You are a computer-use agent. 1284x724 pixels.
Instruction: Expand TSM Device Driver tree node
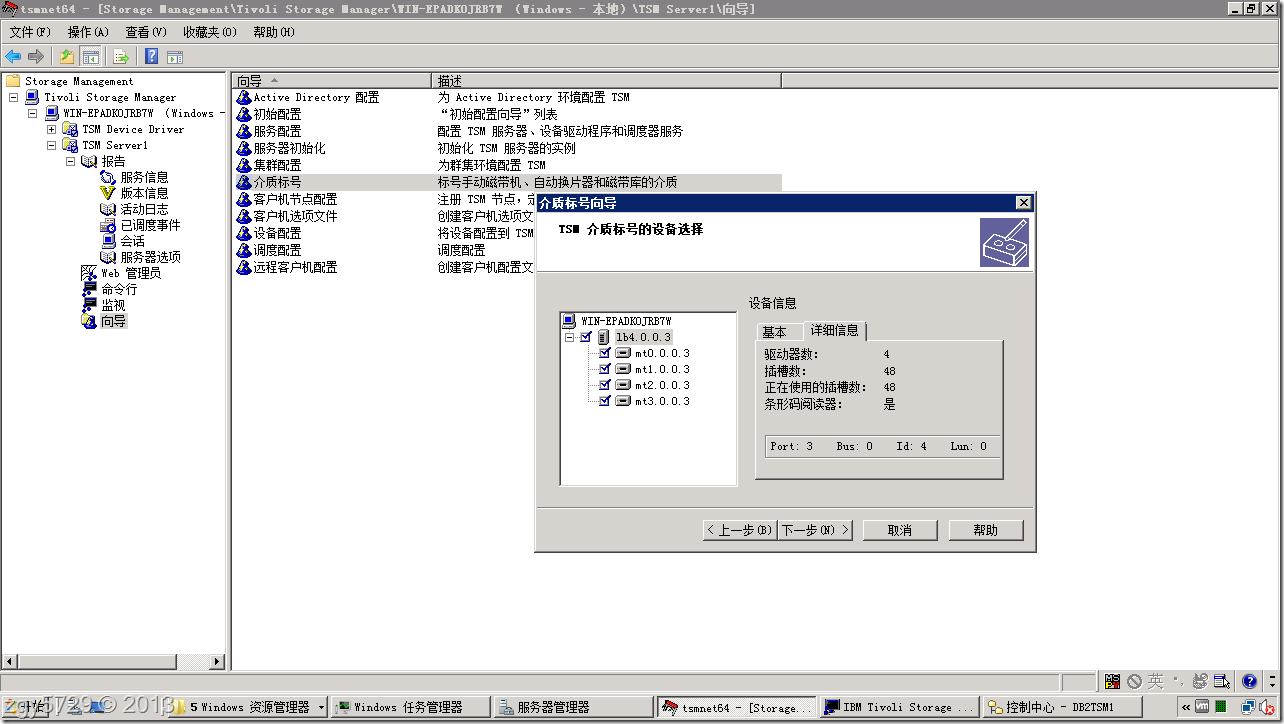coord(51,129)
